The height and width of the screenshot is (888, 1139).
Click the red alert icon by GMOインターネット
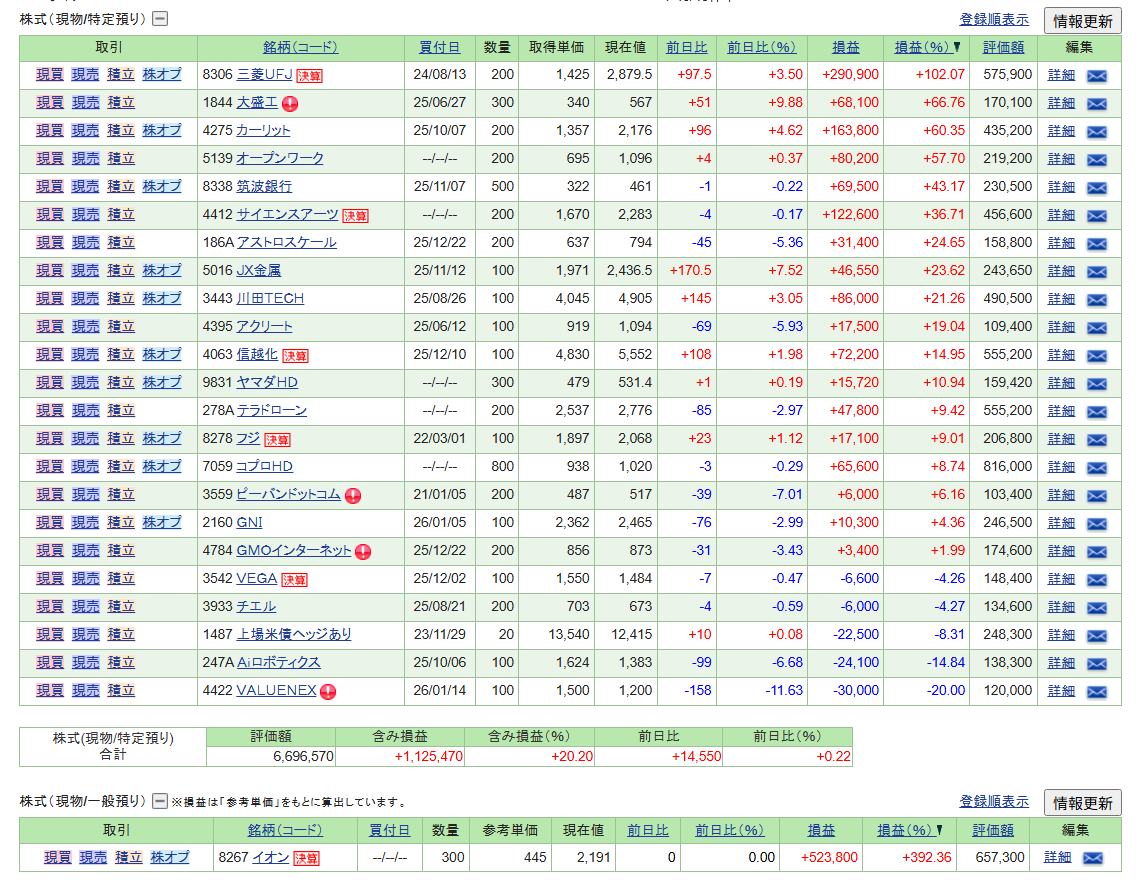click(363, 551)
